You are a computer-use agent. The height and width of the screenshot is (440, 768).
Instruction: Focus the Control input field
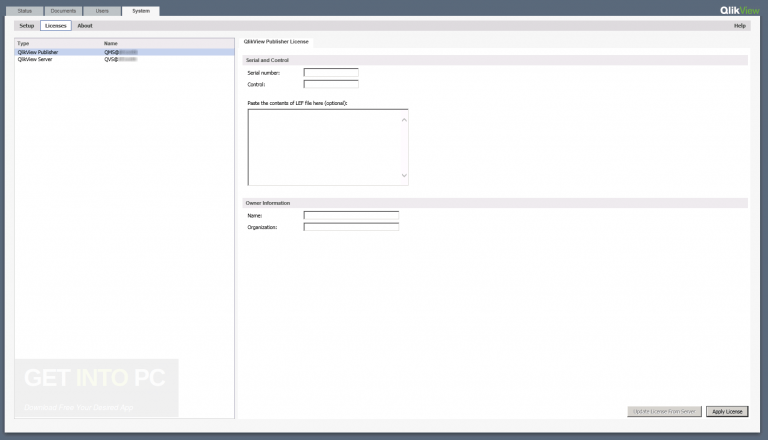click(x=331, y=84)
